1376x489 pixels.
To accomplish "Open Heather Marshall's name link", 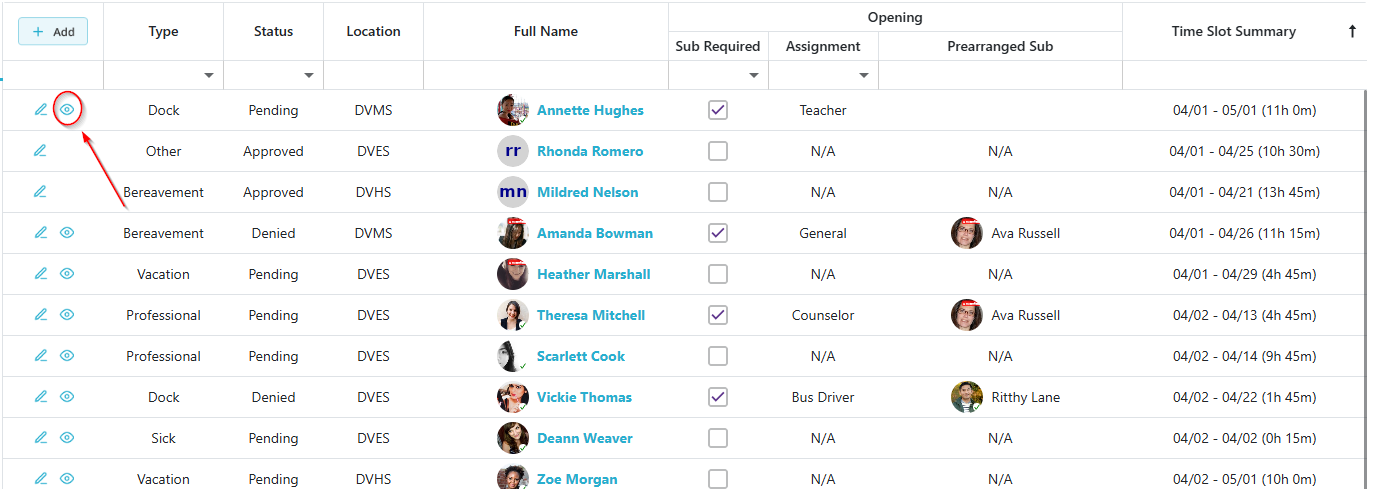I will pyautogui.click(x=593, y=274).
